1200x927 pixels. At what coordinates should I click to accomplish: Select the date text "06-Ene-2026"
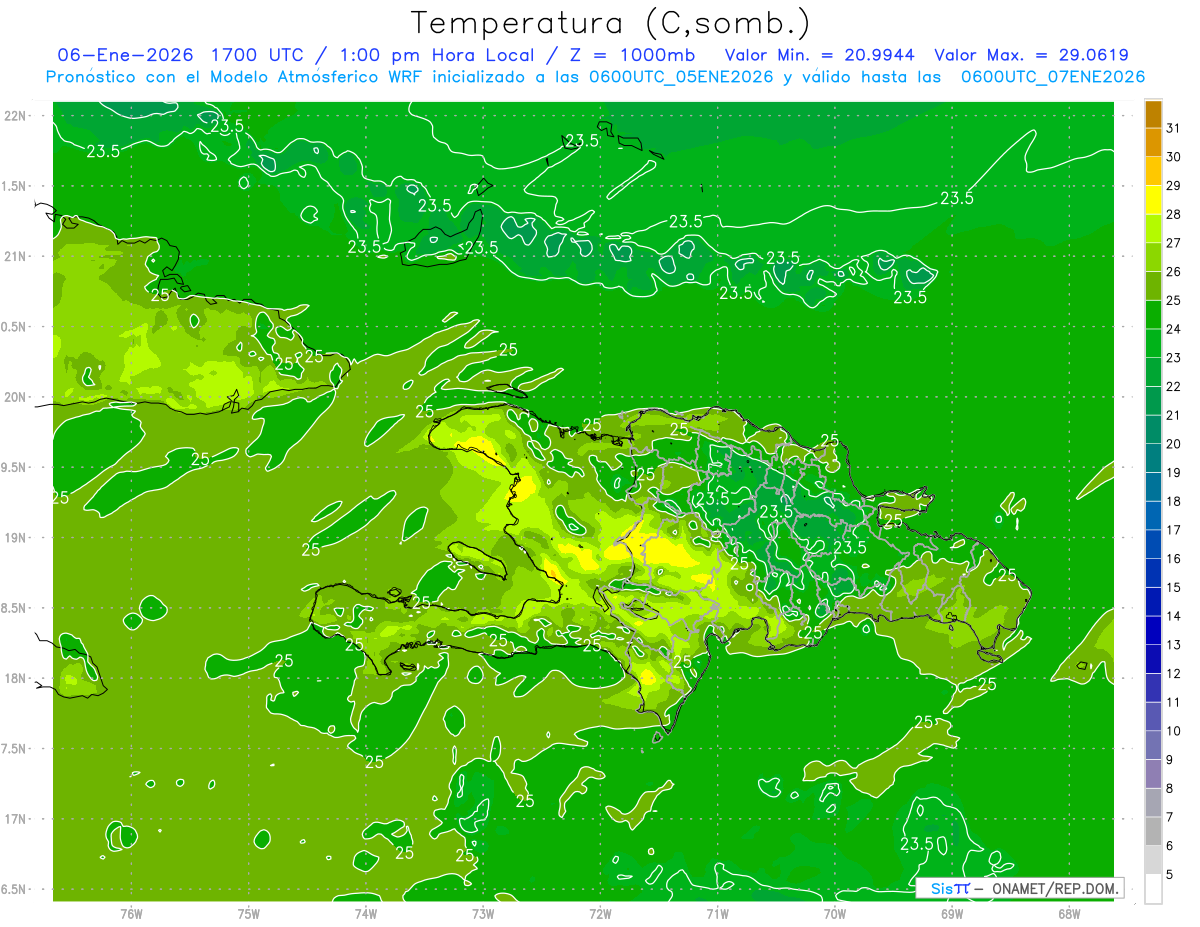coord(124,55)
